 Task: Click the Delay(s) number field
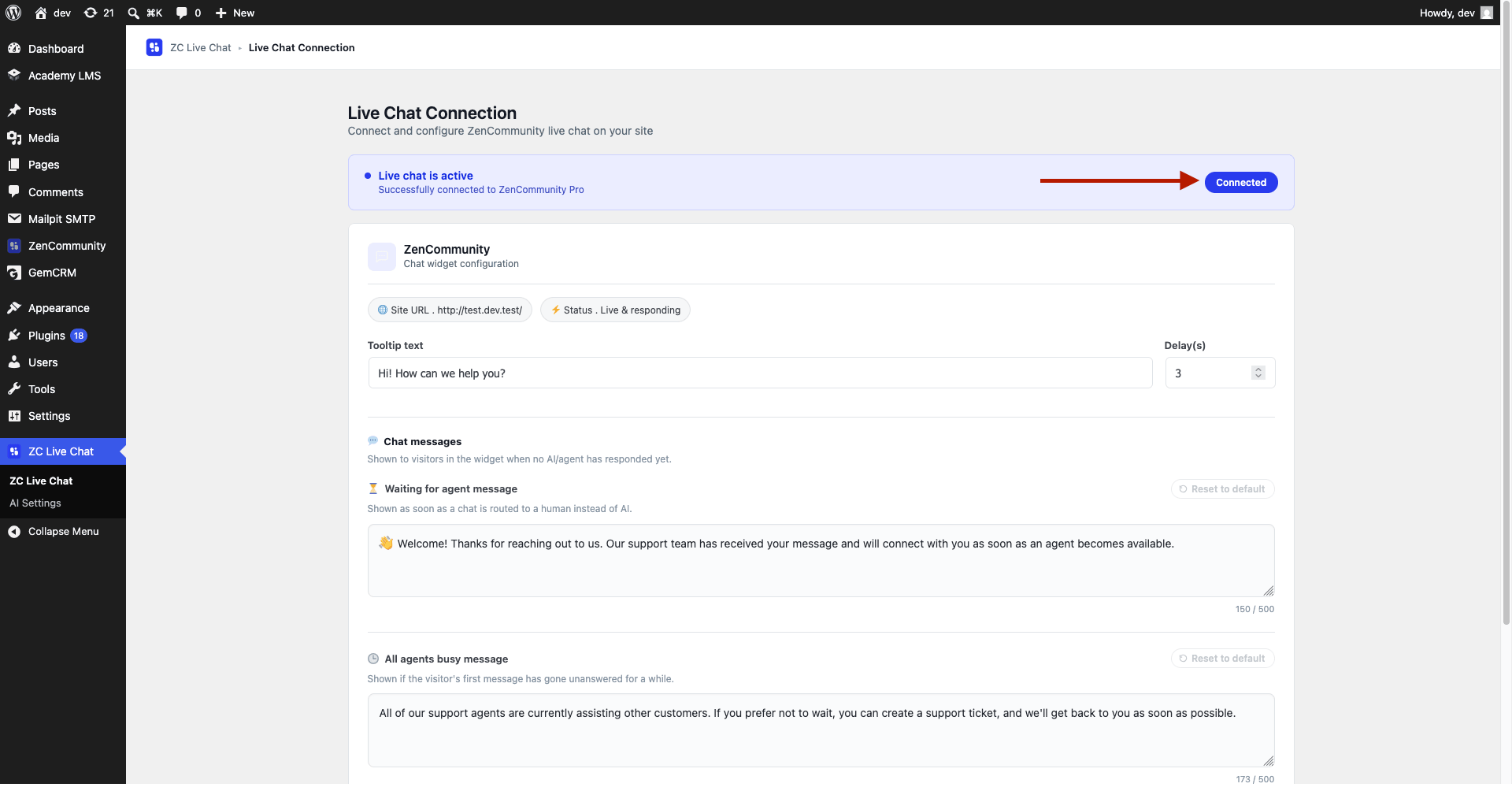1219,373
